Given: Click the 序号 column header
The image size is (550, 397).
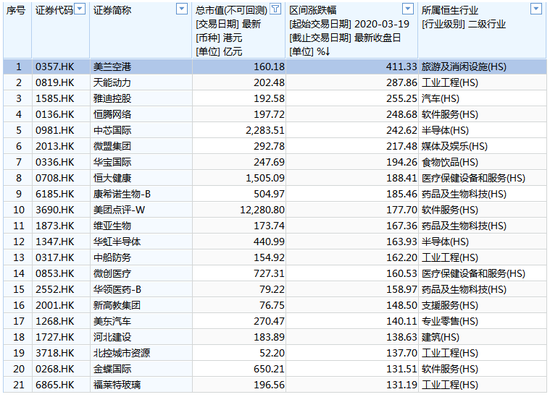Looking at the screenshot, I should tap(16, 11).
